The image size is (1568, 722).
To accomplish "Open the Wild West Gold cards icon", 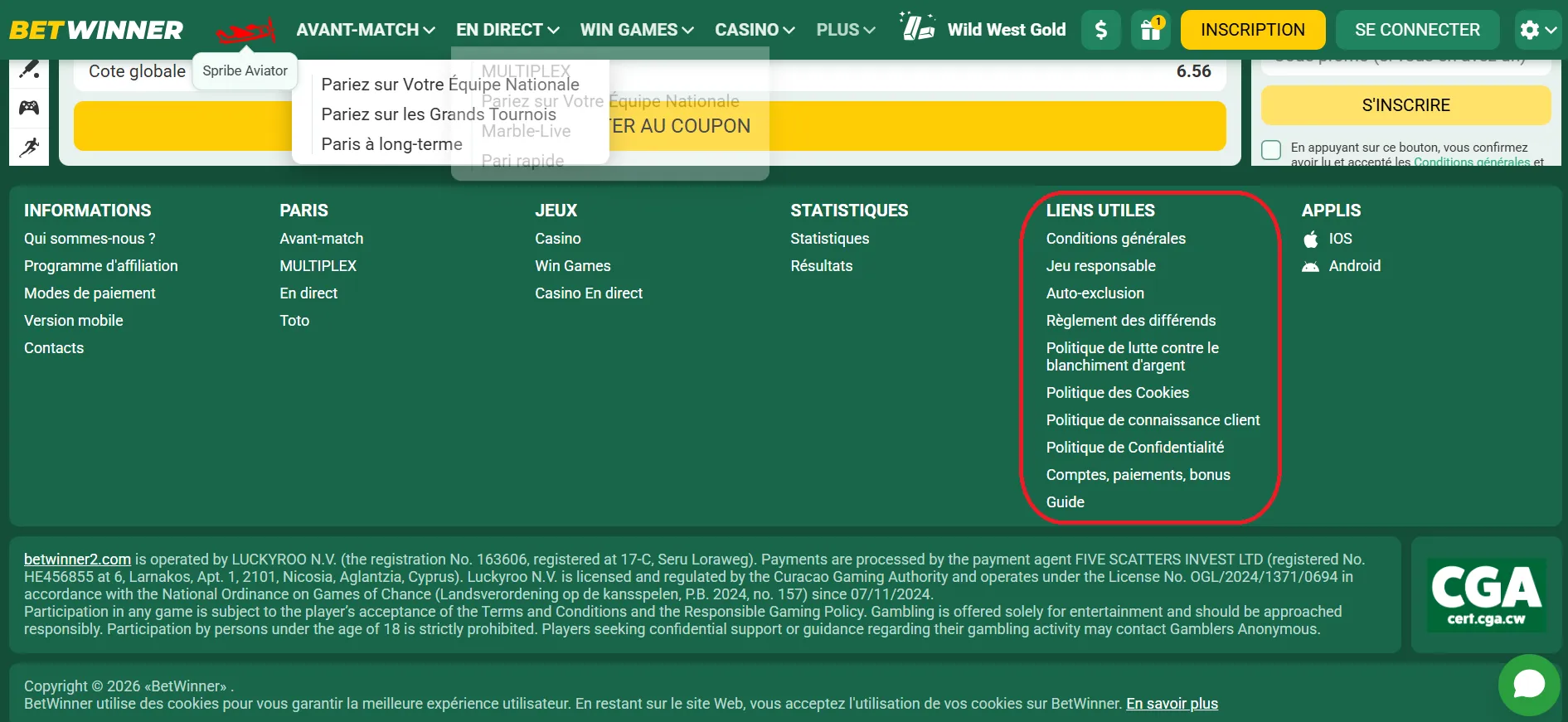I will [x=918, y=27].
